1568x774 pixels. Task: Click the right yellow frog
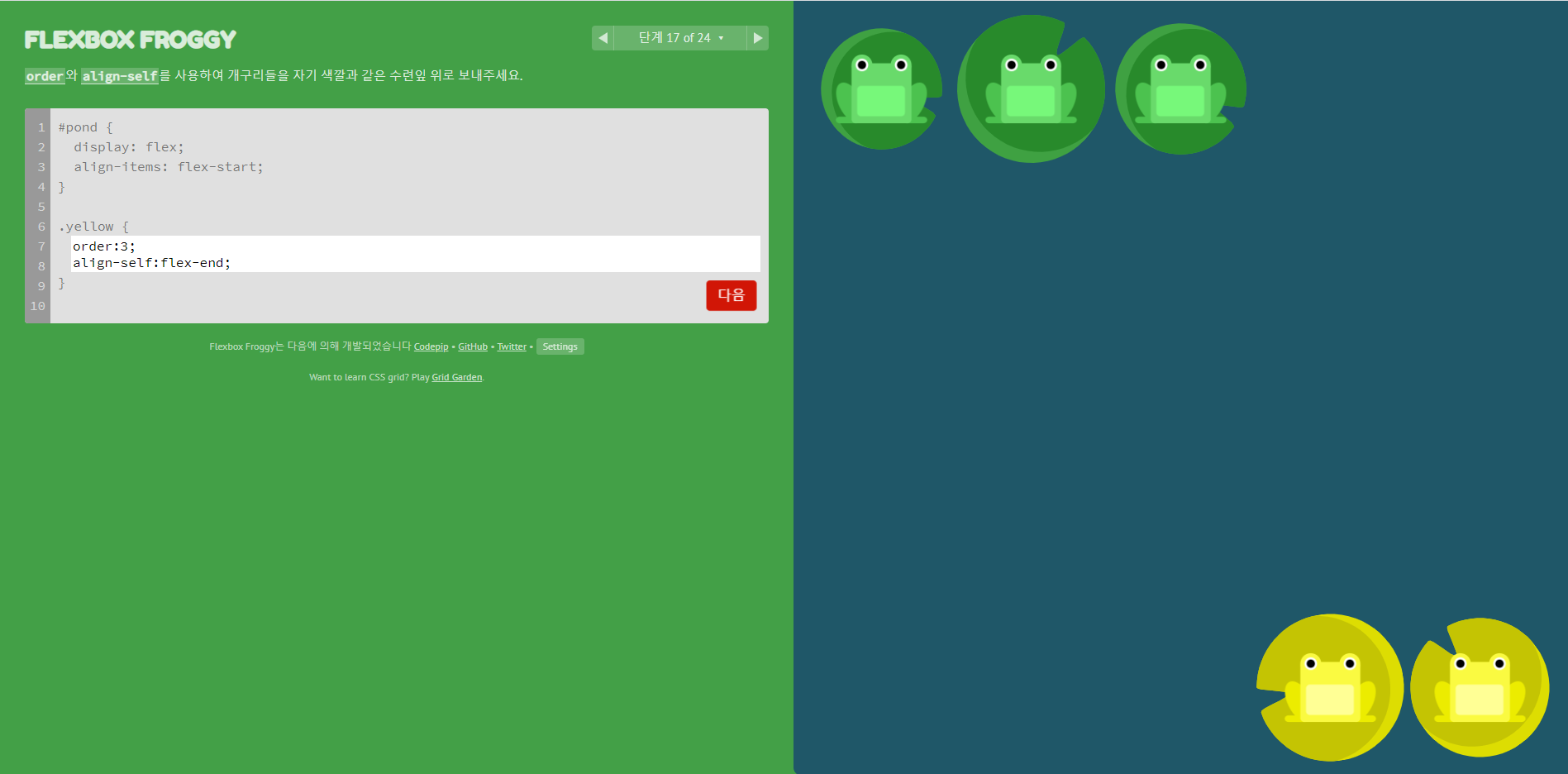tap(1480, 688)
